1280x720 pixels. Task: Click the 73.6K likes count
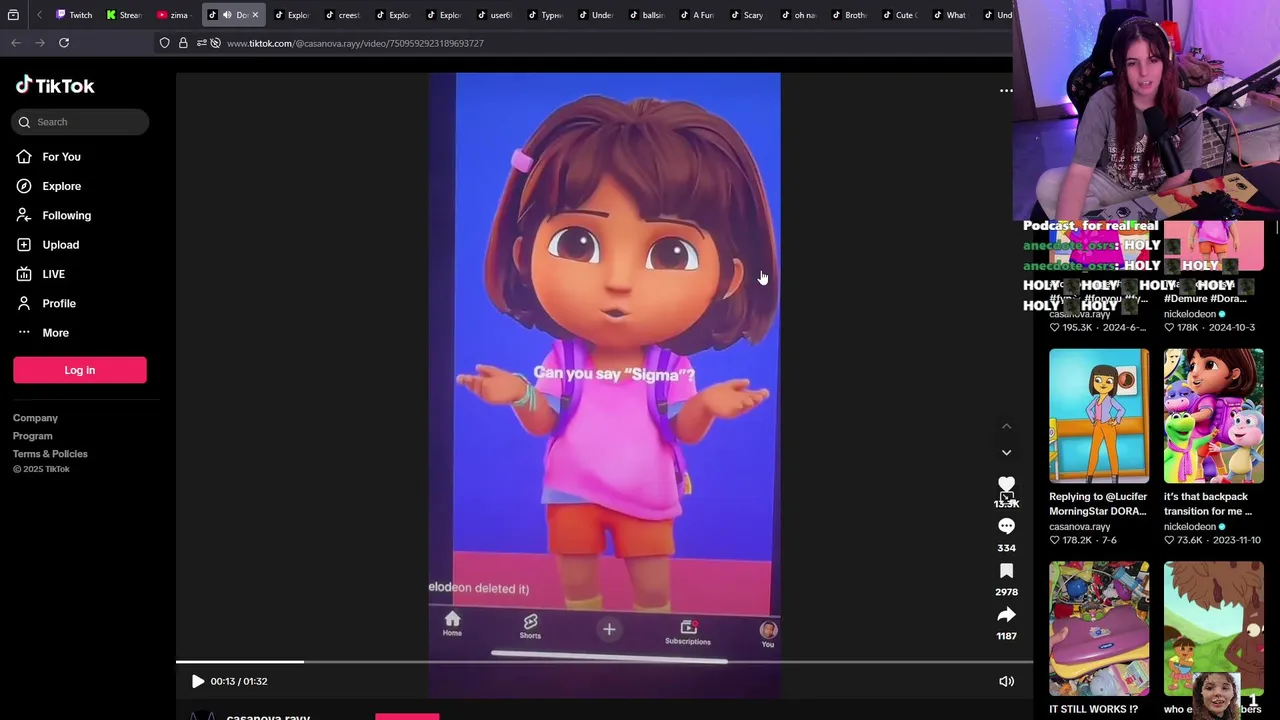pyautogui.click(x=1191, y=540)
